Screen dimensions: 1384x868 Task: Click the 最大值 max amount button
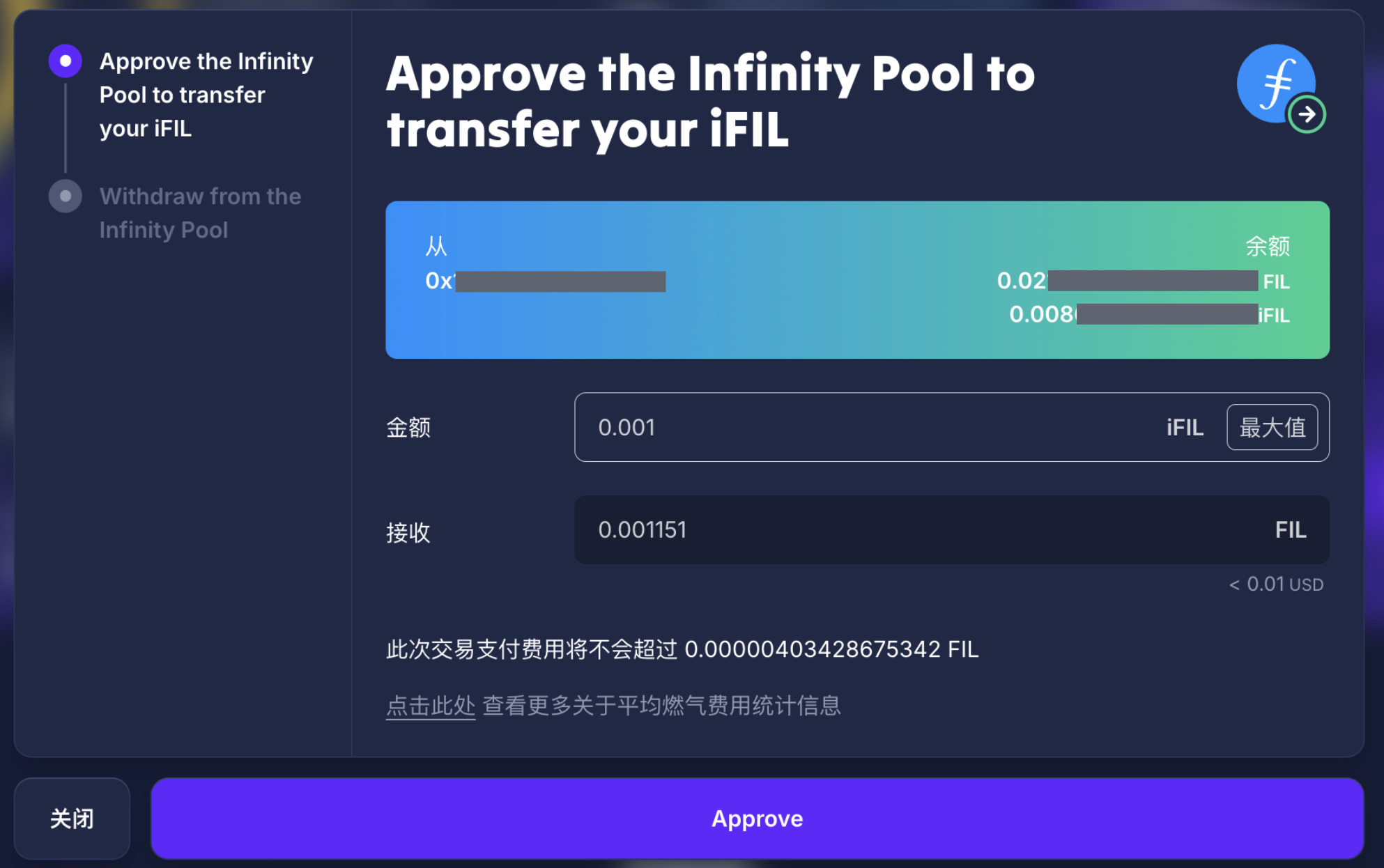point(1272,427)
